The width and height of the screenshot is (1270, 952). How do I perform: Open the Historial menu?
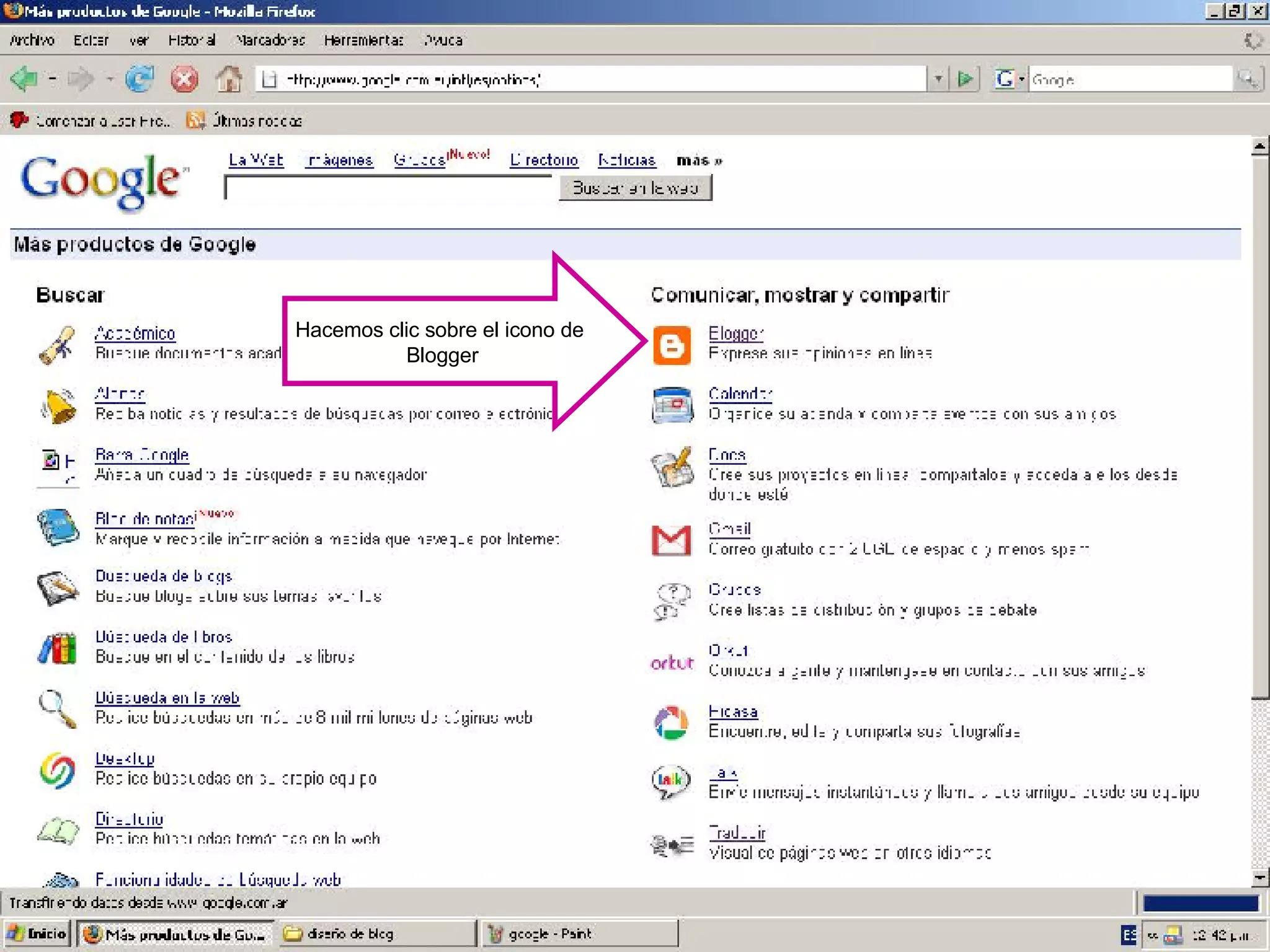pos(192,40)
